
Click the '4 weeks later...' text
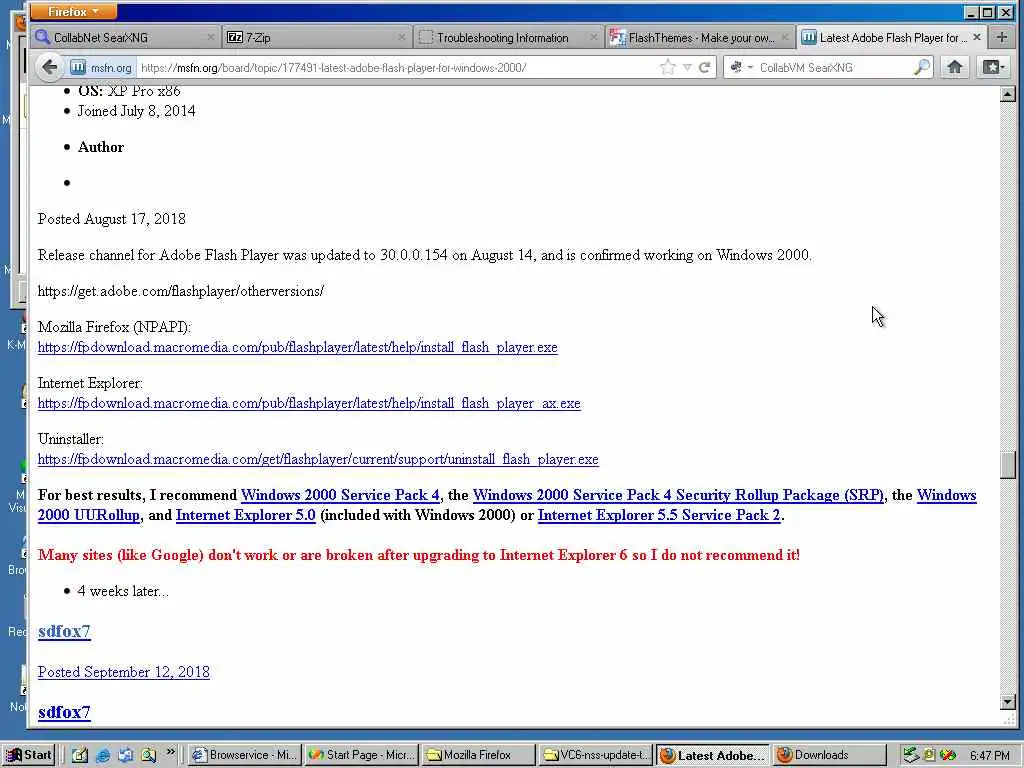[x=123, y=591]
